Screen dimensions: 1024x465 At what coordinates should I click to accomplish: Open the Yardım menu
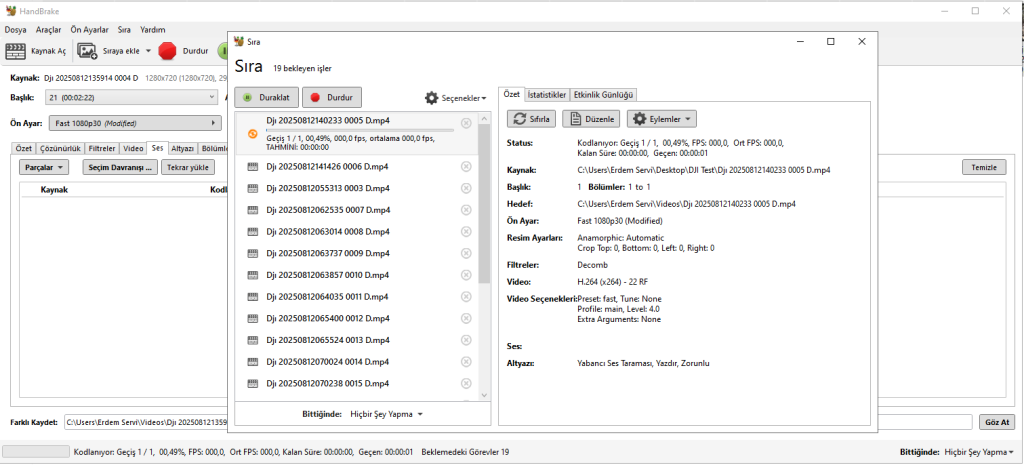(x=152, y=29)
